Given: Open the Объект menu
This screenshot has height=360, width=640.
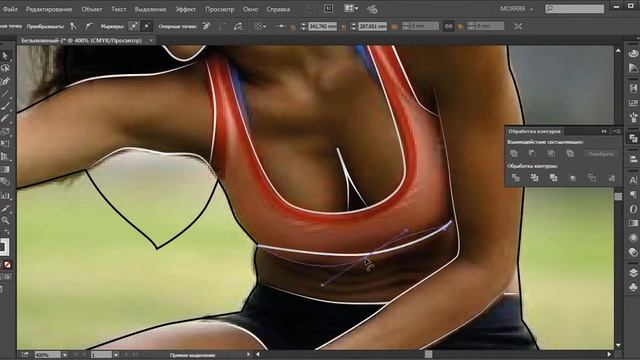Looking at the screenshot, I should [91, 9].
